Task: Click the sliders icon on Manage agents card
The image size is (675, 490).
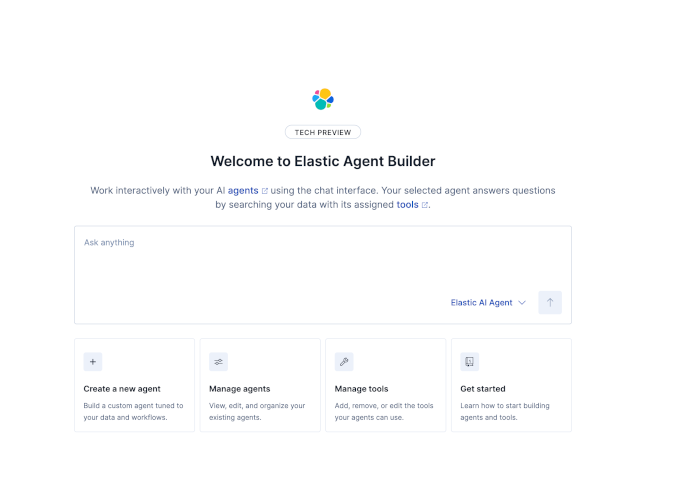Action: point(219,362)
